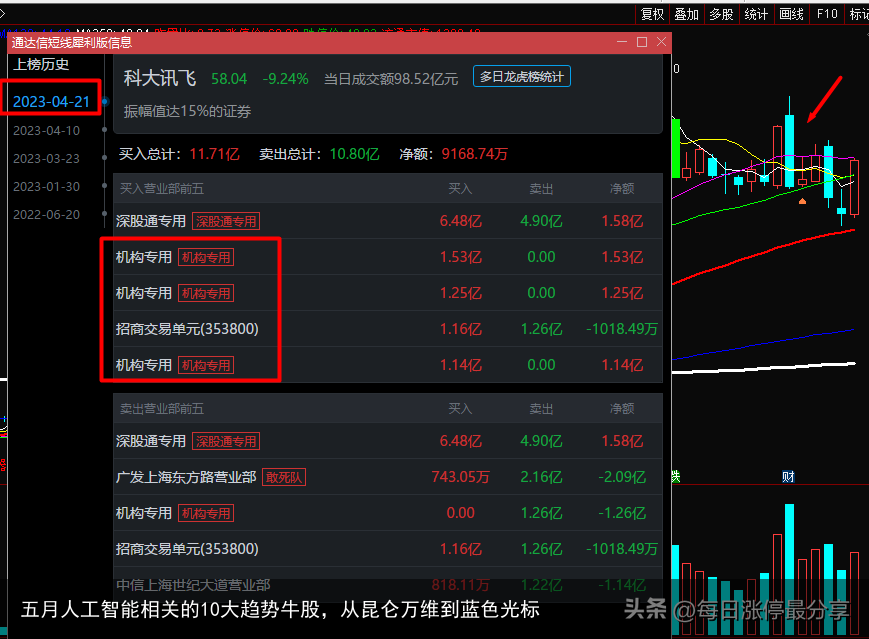This screenshot has width=869, height=639.
Task: Click the buy total 11.71亿
Action: tap(214, 154)
